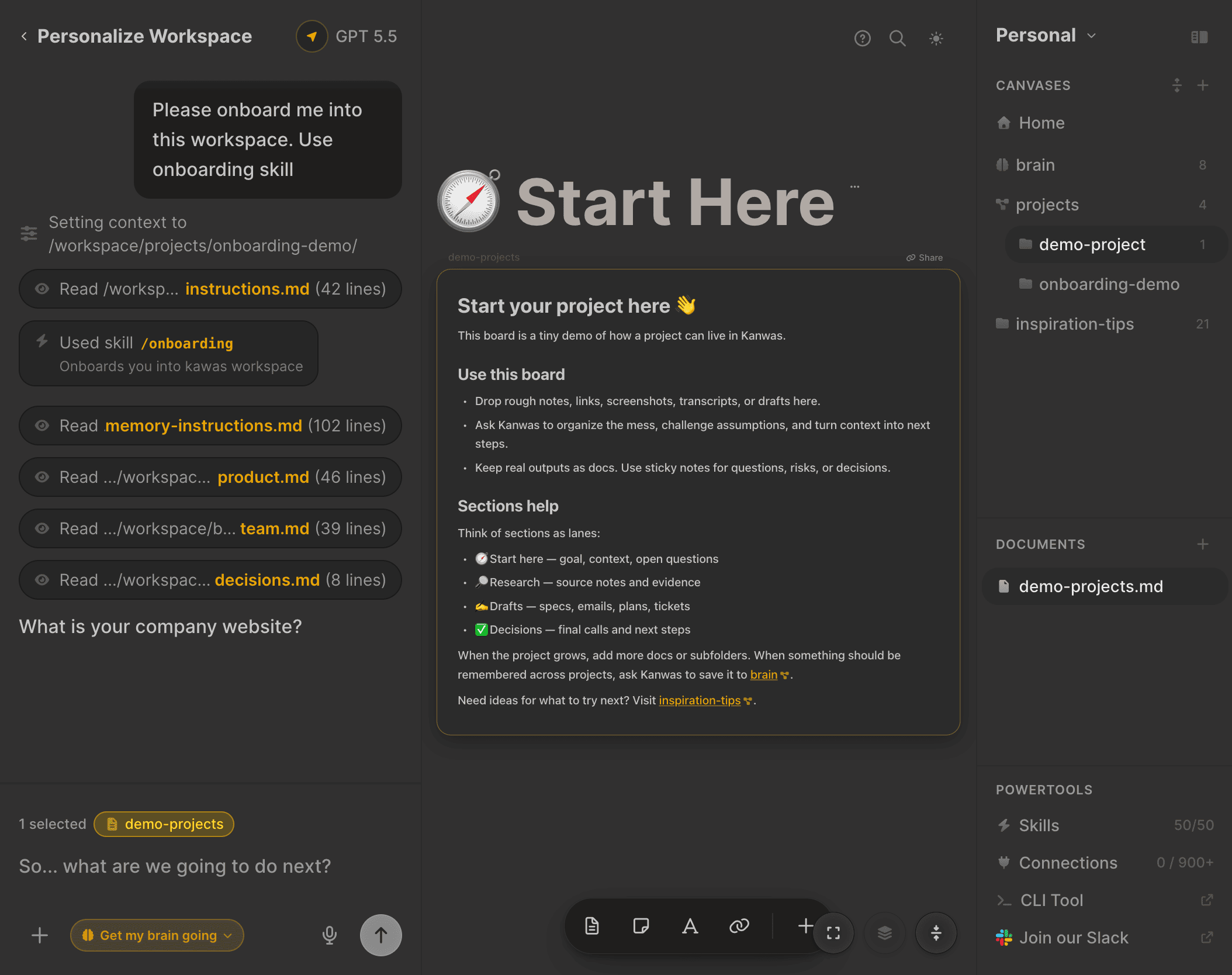Click the Setting context sliders icon
Viewport: 1232px width, 975px height.
point(29,234)
